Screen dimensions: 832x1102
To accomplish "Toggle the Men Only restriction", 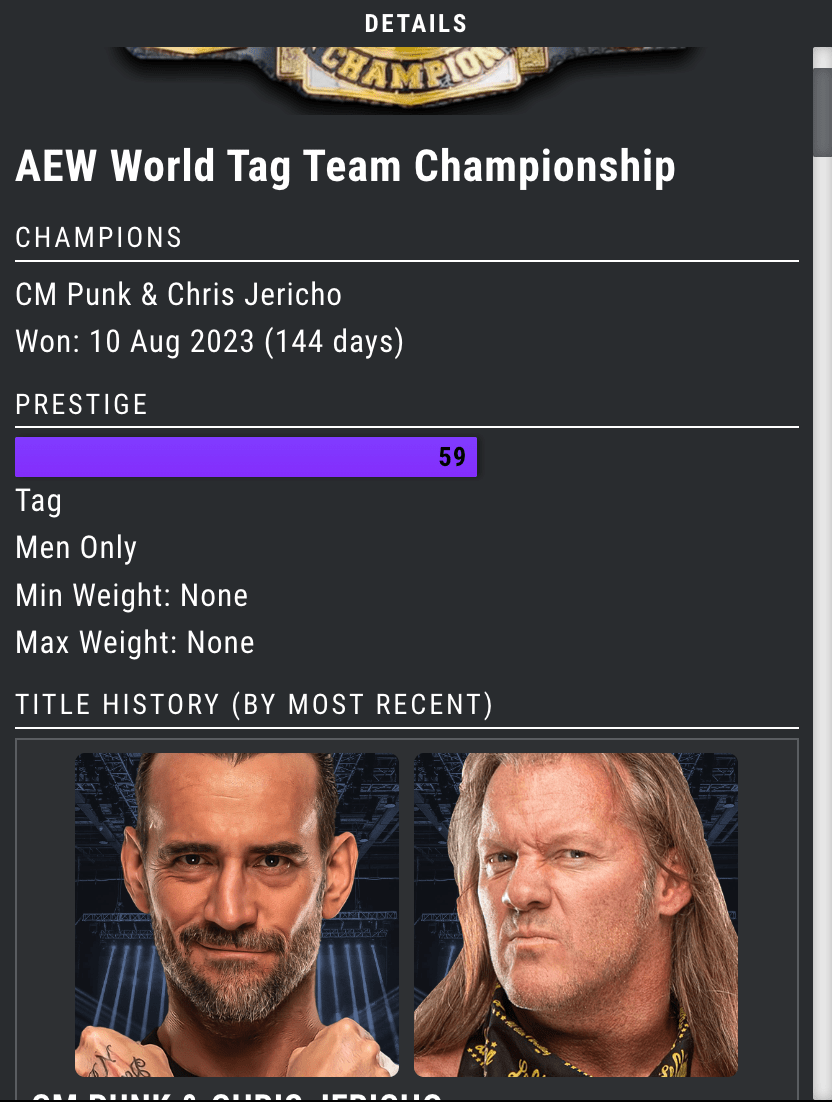I will (75, 547).
